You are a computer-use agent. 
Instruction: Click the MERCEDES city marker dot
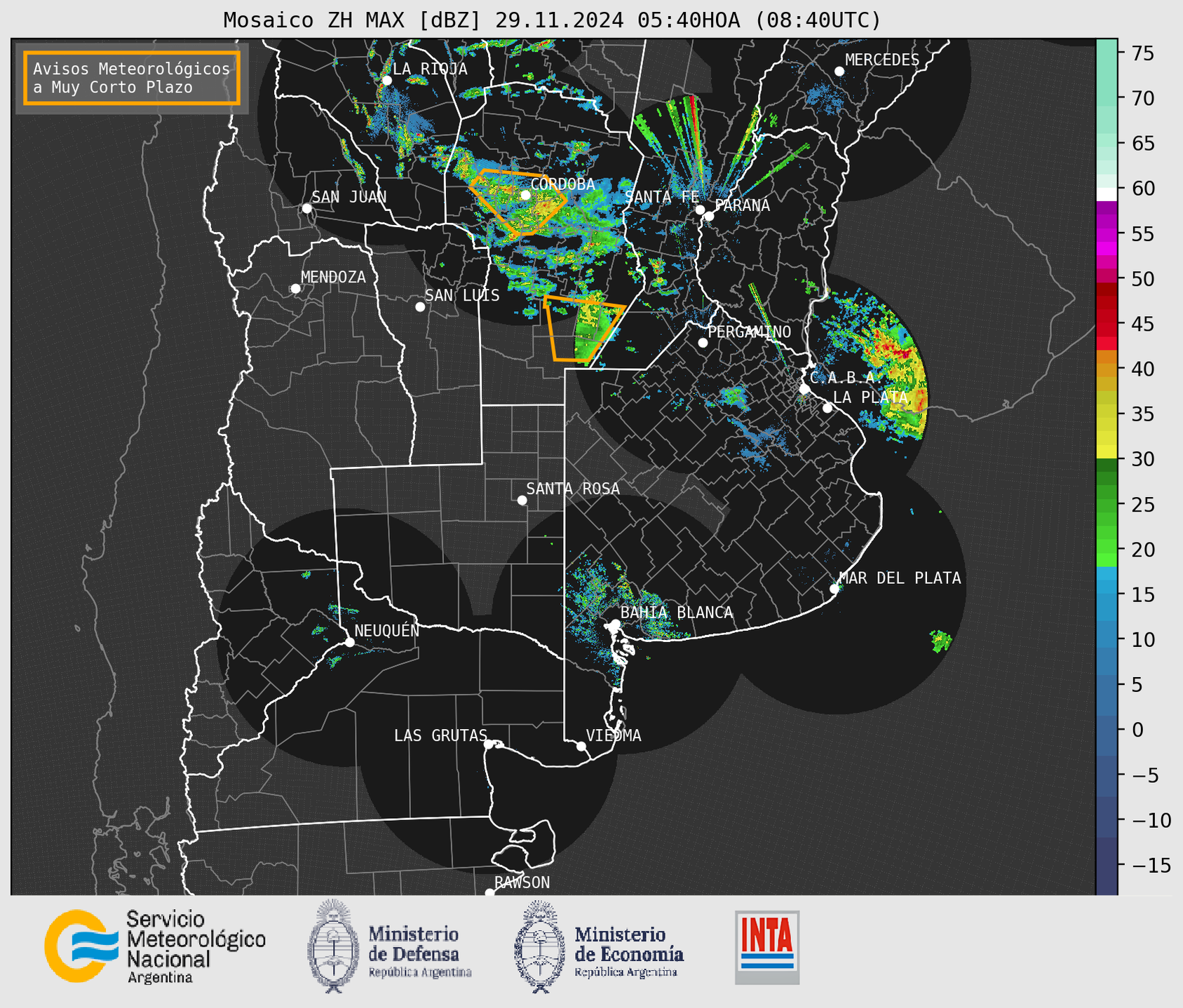(839, 71)
